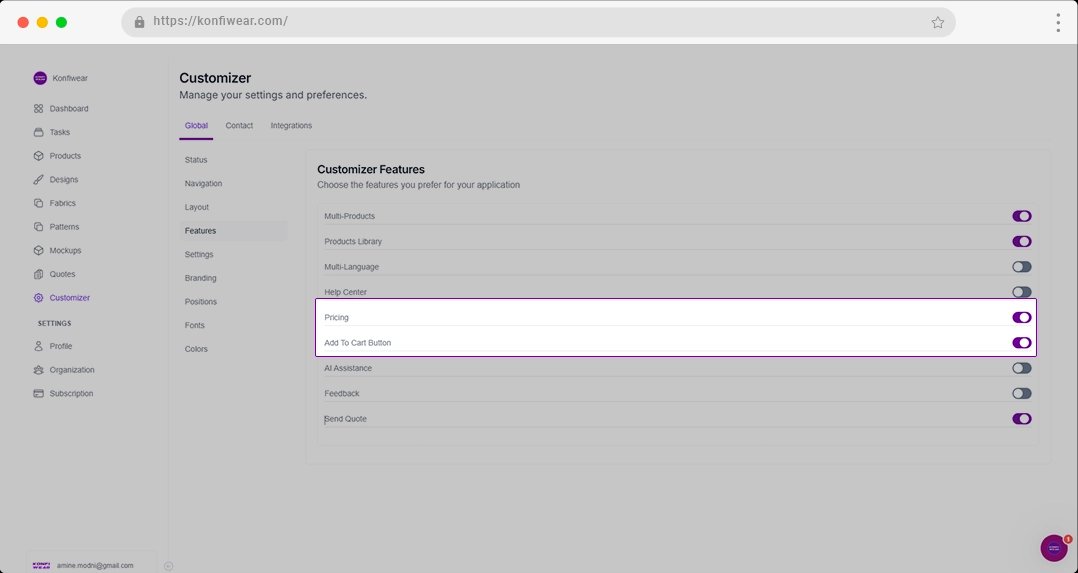Go to Dashboard in the sidebar

point(69,109)
